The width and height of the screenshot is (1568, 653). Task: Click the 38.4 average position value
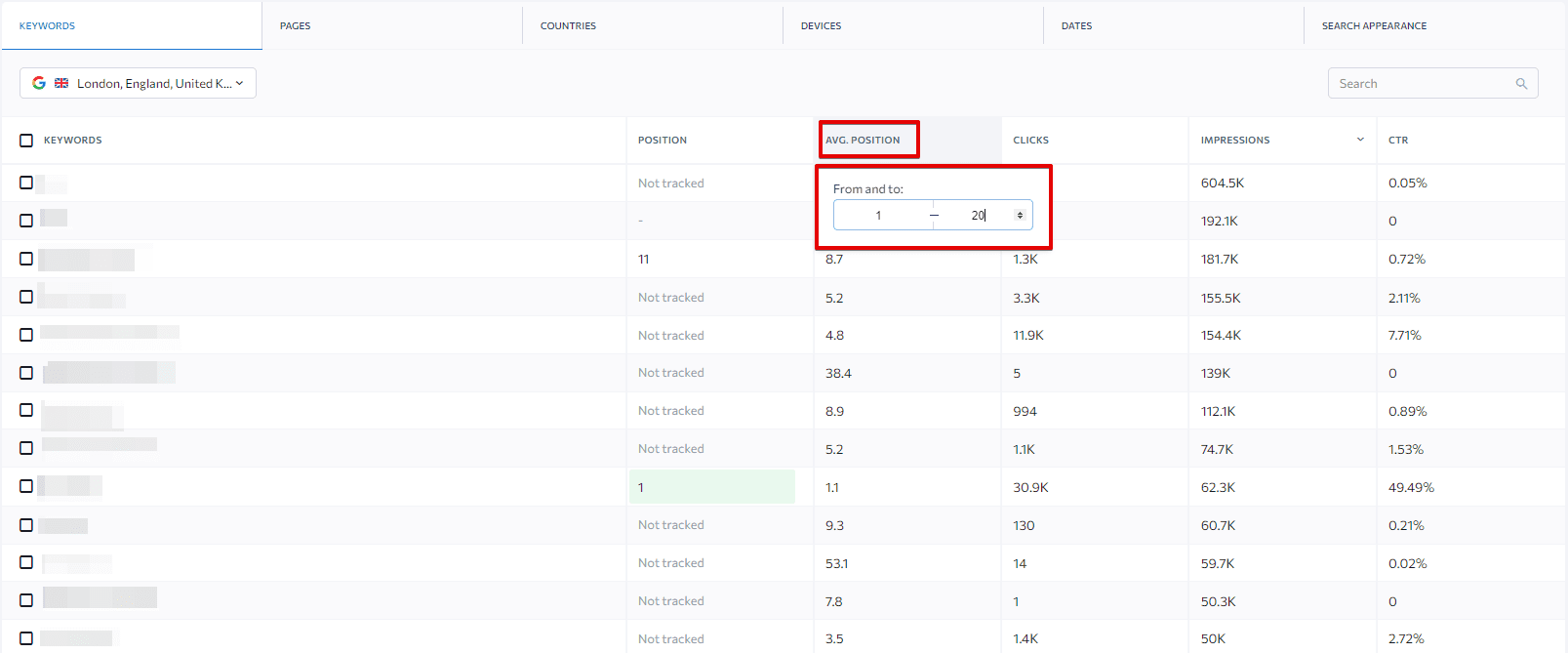tap(838, 373)
